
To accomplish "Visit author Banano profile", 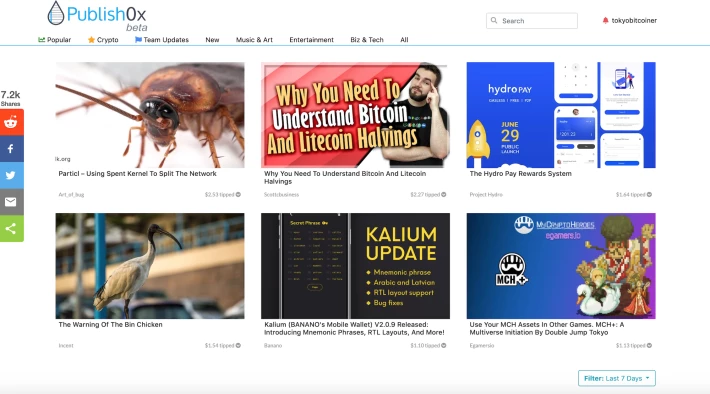I will 273,346.
